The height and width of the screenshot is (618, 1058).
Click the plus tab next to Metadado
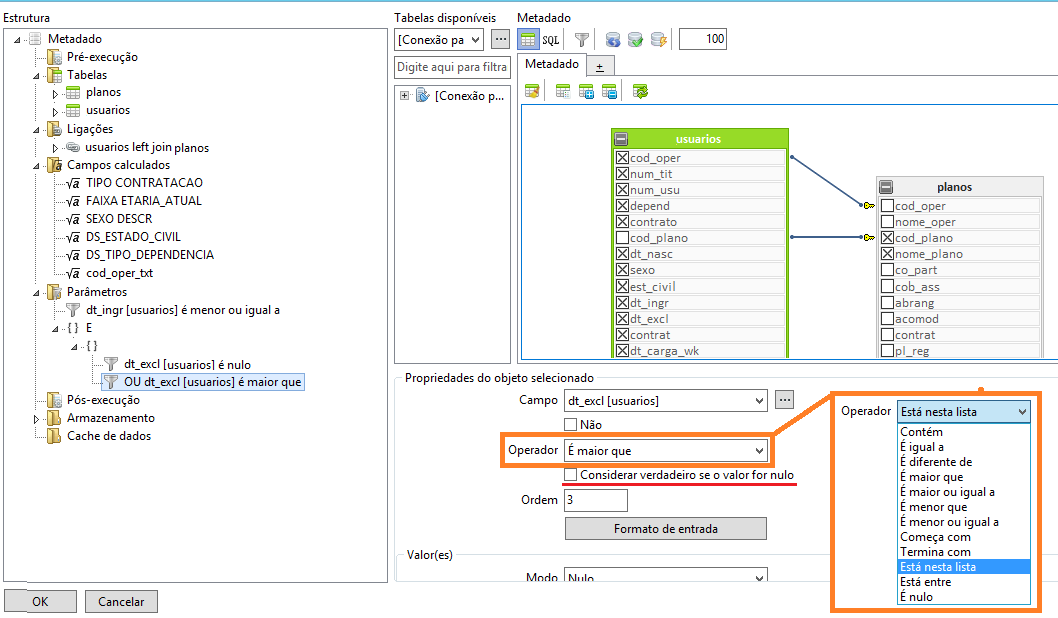(x=600, y=66)
